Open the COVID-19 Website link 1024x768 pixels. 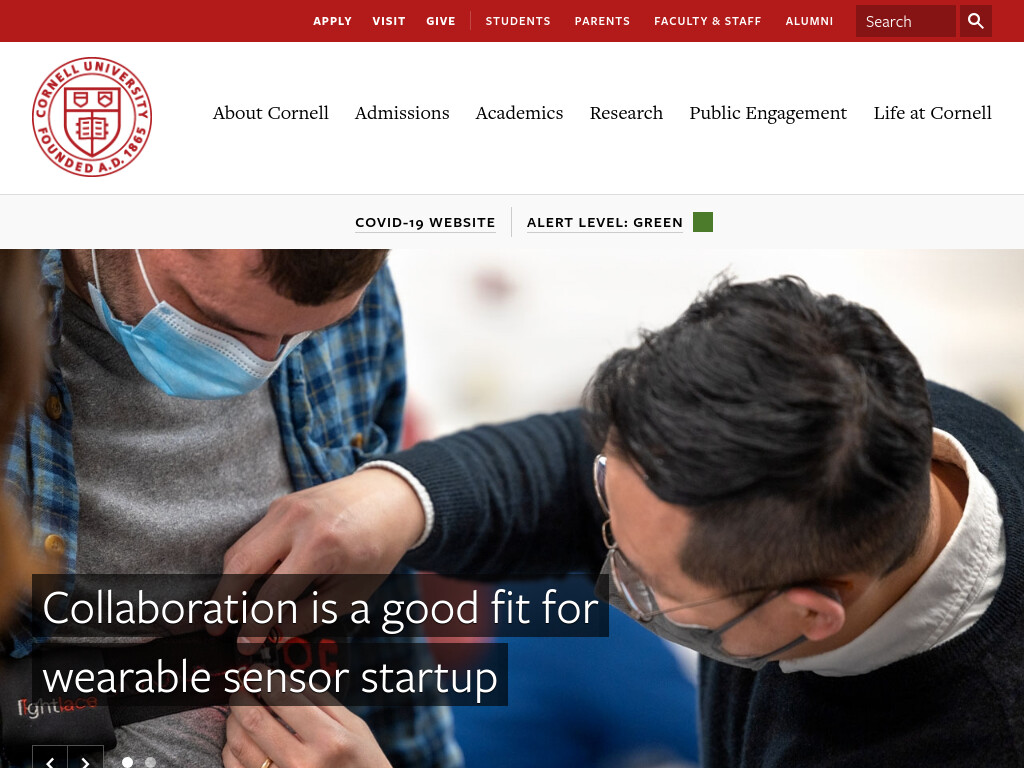tap(425, 223)
